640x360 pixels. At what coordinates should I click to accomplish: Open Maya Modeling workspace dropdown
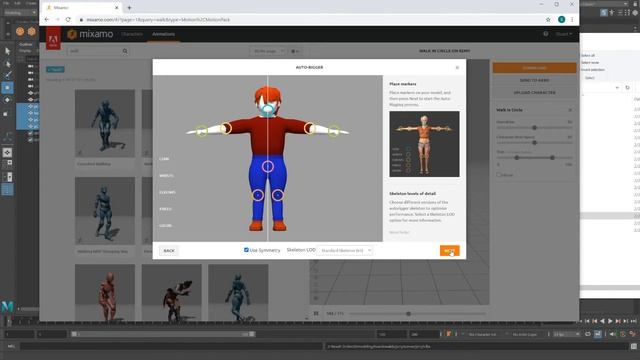click(x=20, y=13)
